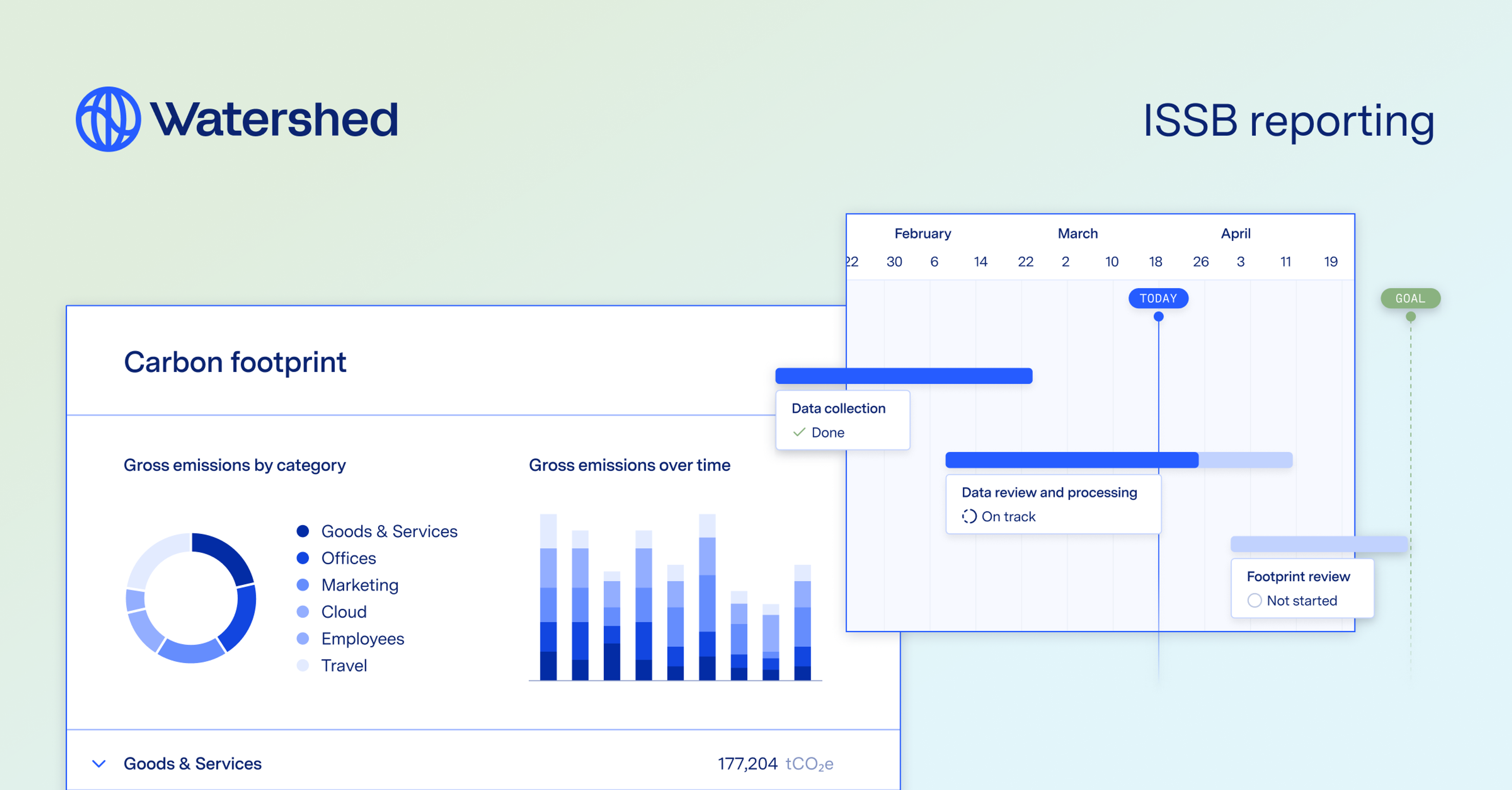The width and height of the screenshot is (1512, 790).
Task: Click the Goods & Services legend dot
Action: [303, 531]
